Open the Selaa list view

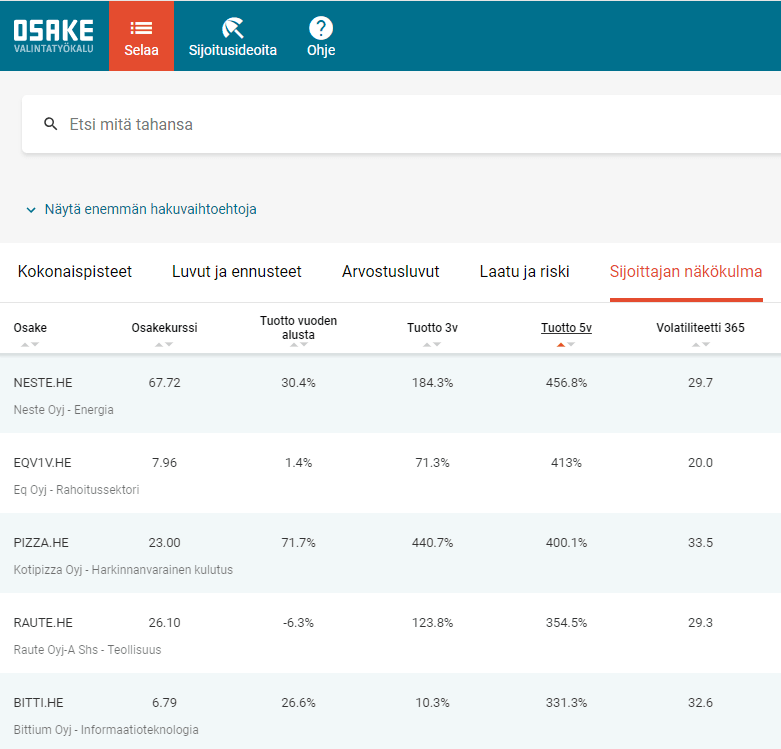pyautogui.click(x=141, y=36)
